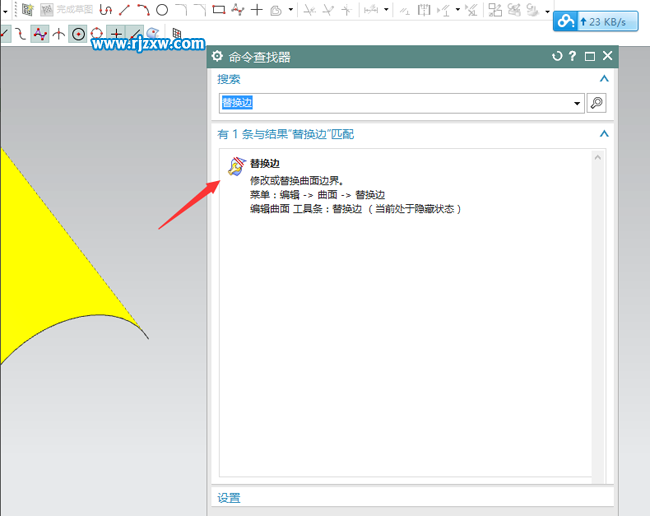The image size is (650, 516).
Task: Collapse the matching results section chevron
Action: [604, 133]
